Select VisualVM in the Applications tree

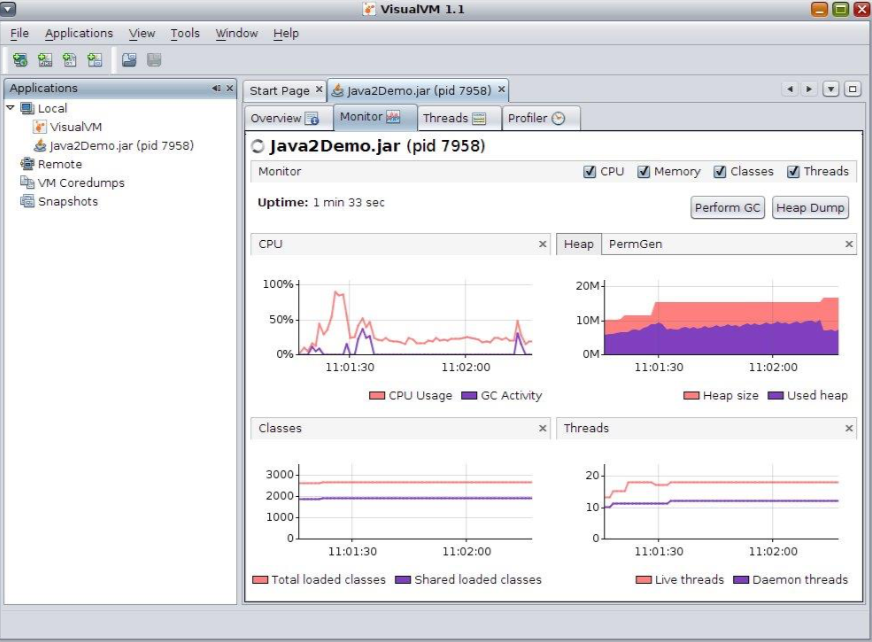click(x=68, y=127)
